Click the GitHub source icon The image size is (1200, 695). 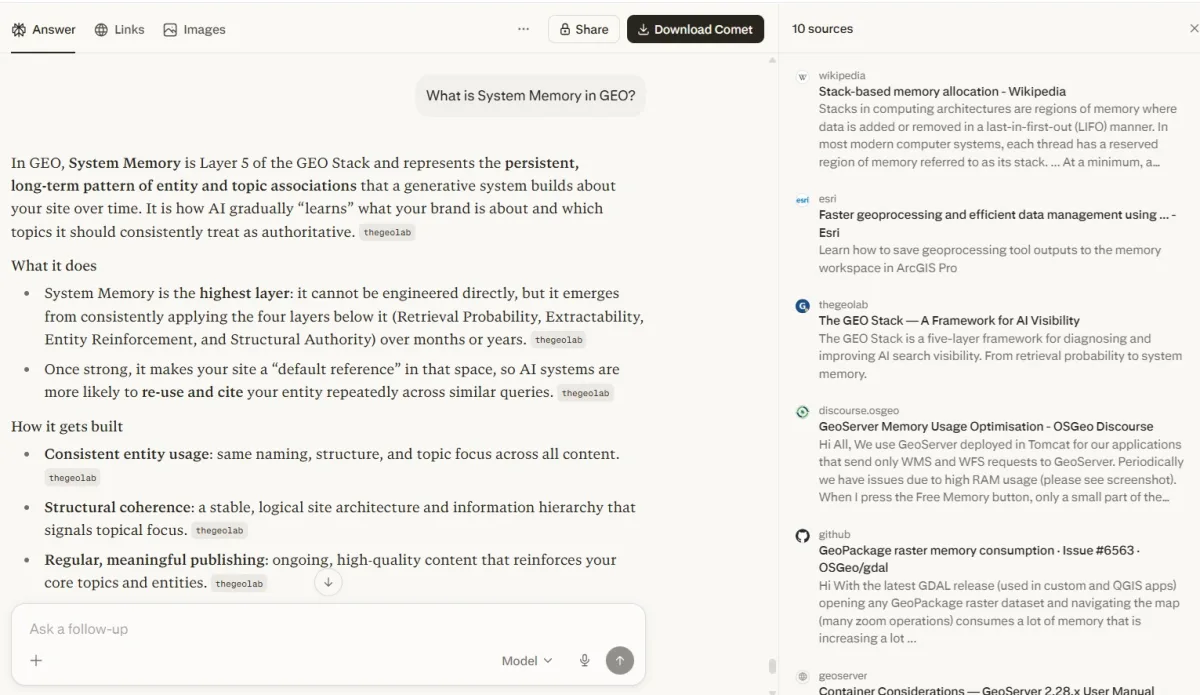coord(802,536)
